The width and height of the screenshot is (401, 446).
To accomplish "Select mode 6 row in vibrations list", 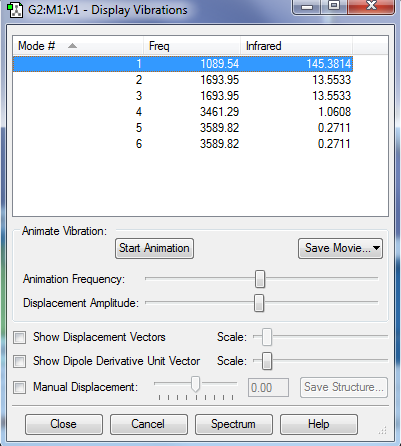I will 183,144.
